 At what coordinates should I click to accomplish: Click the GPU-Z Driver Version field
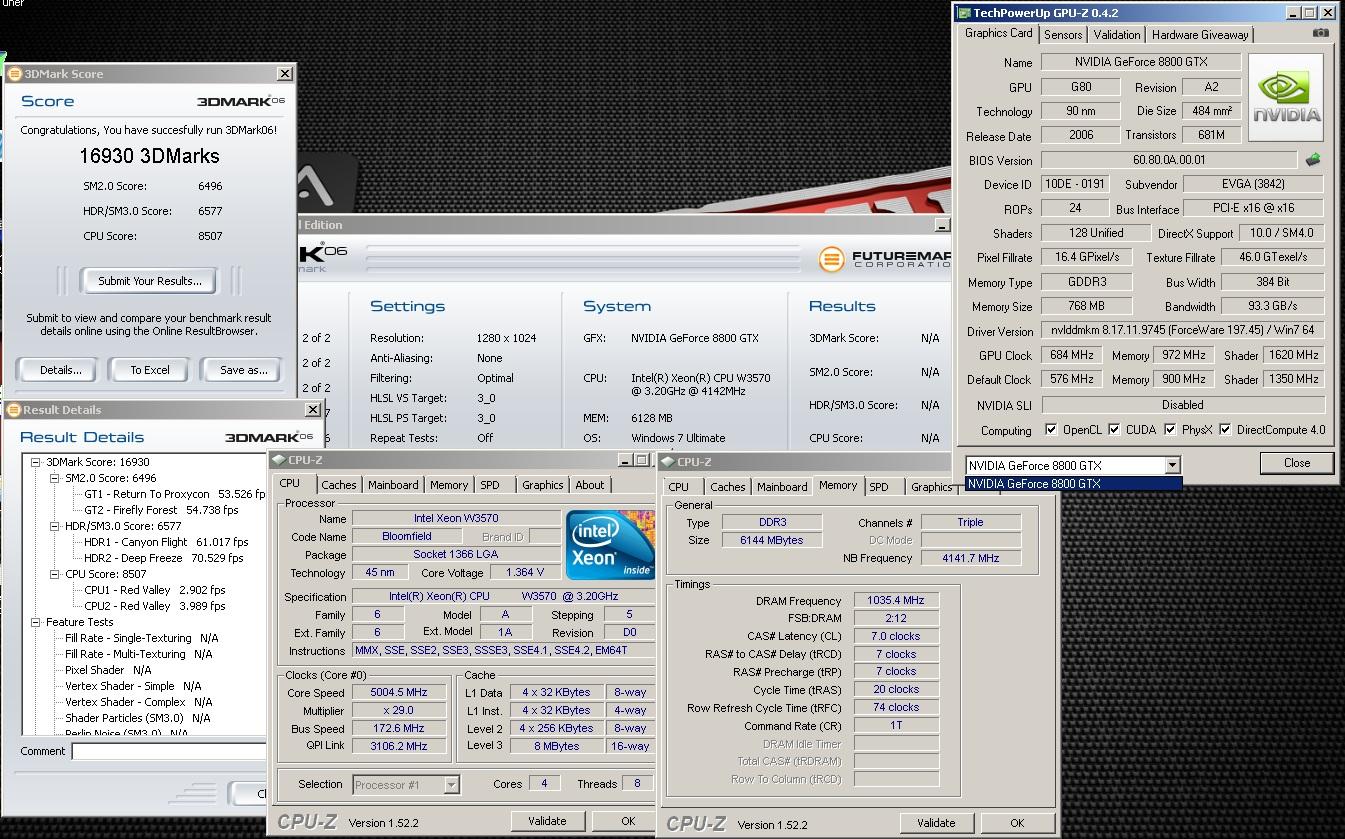1183,331
